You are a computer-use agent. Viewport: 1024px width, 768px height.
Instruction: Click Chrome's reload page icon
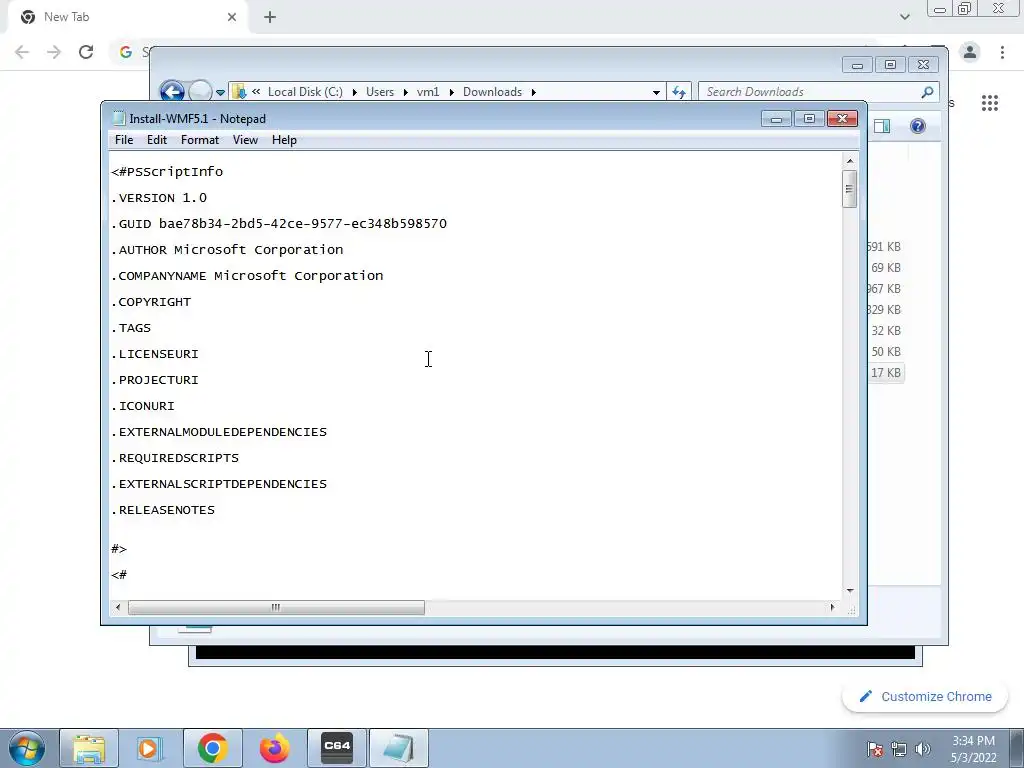[86, 52]
